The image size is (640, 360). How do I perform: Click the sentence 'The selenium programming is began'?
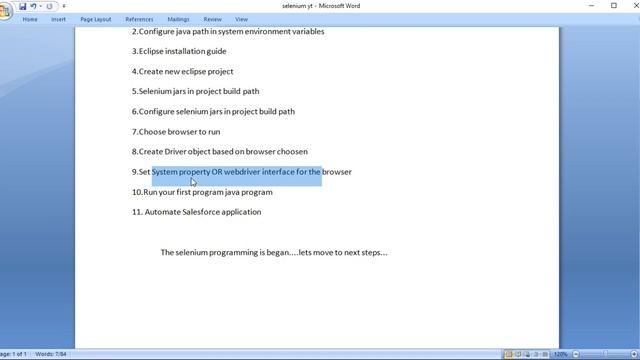click(x=224, y=252)
